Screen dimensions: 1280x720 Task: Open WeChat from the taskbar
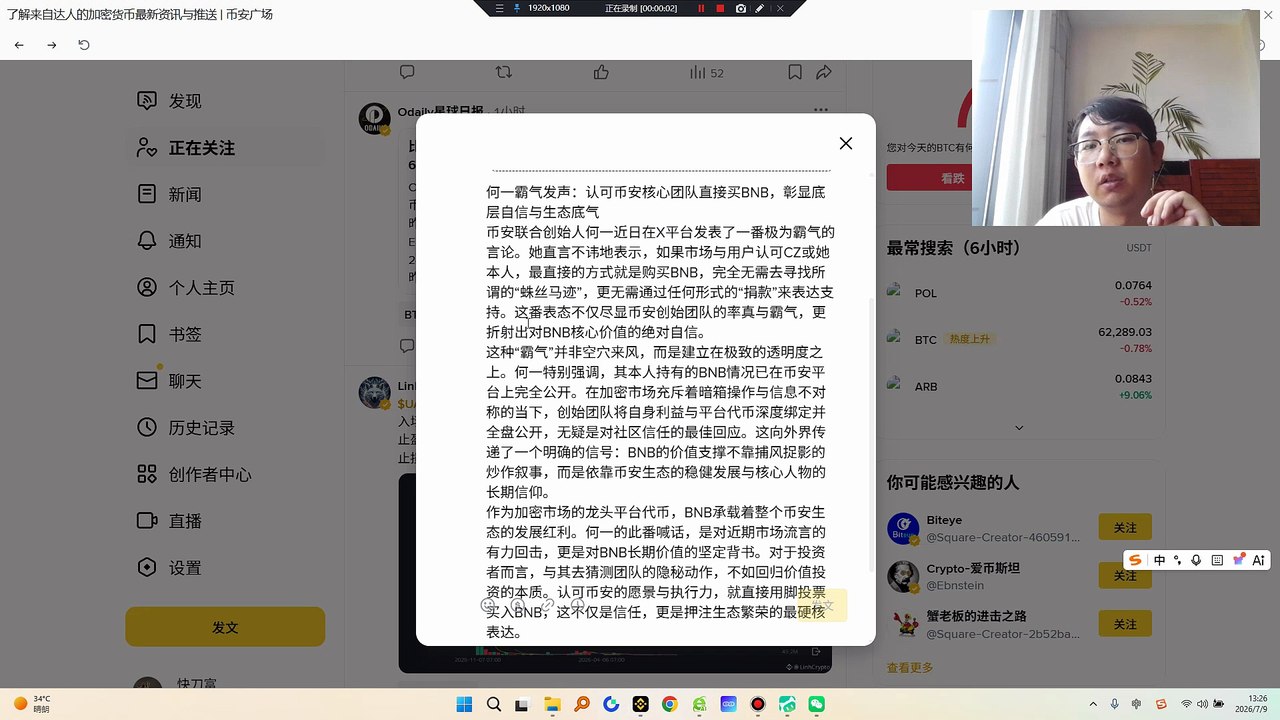[816, 704]
